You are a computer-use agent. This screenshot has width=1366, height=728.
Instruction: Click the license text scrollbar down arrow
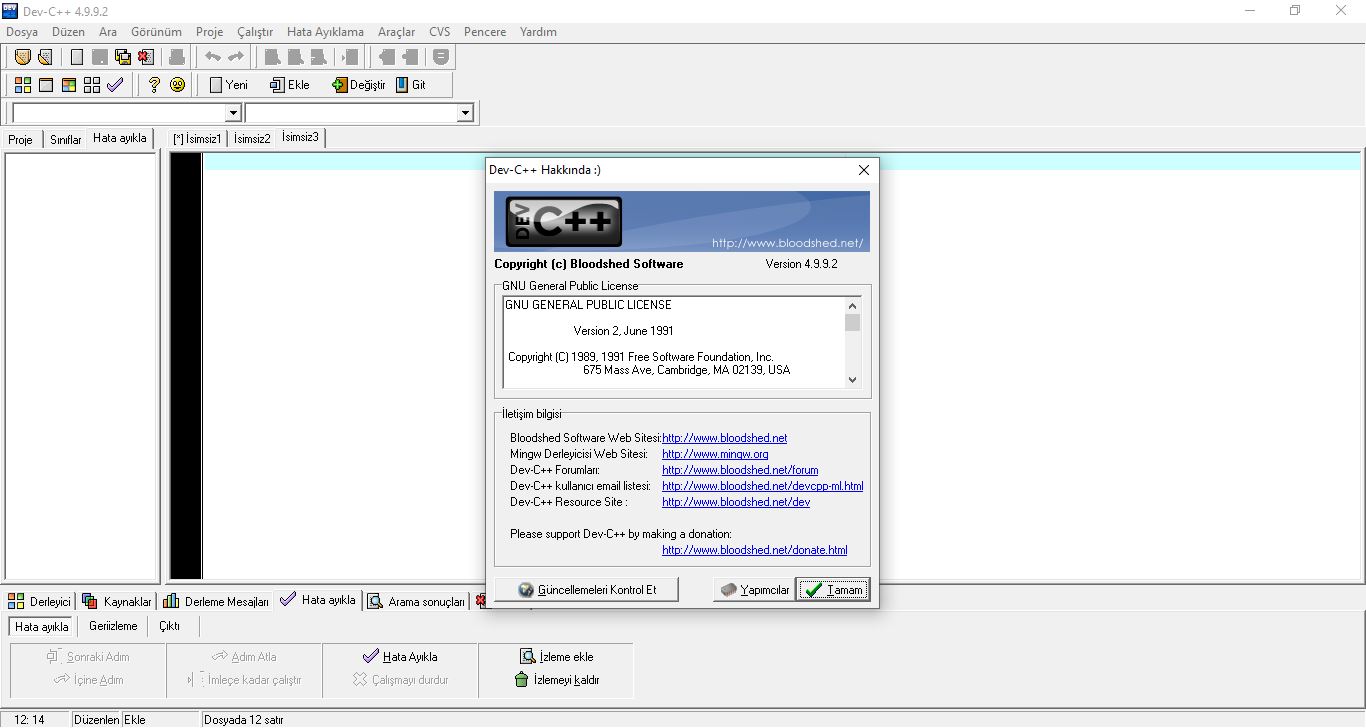tap(852, 380)
